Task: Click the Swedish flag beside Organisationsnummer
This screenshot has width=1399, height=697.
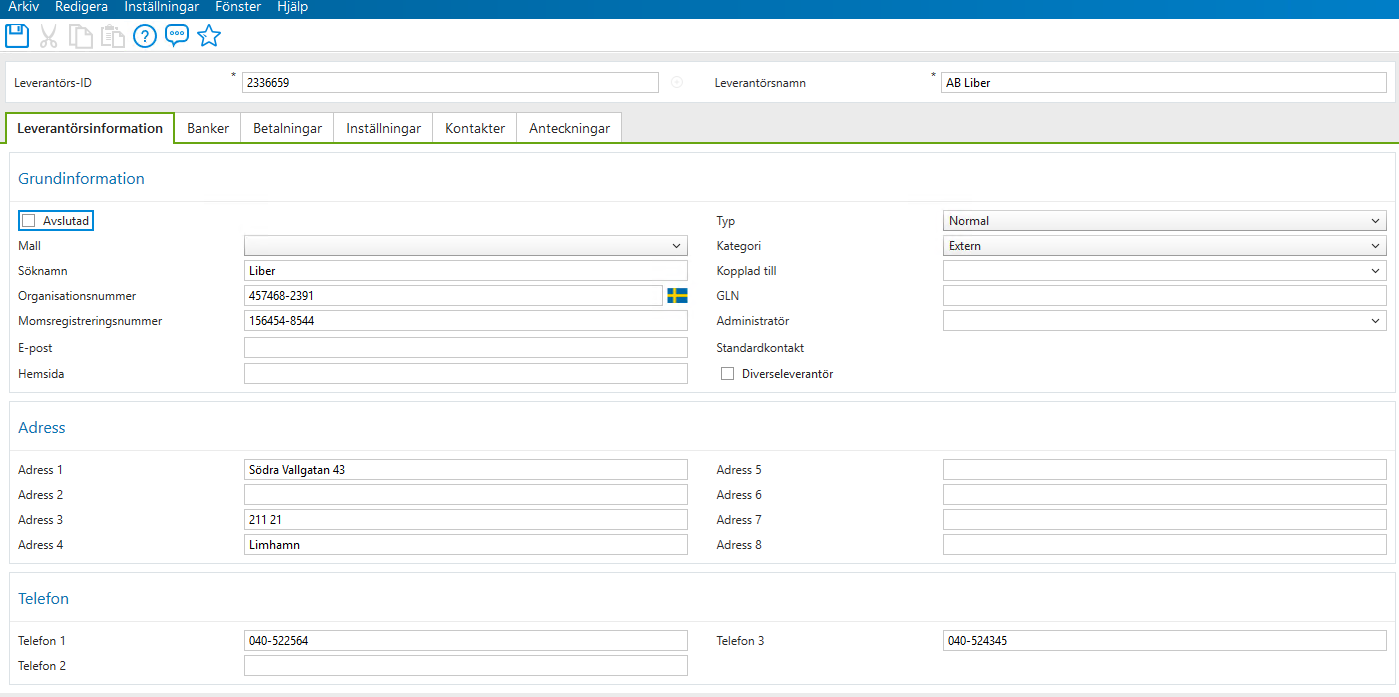Action: [x=675, y=295]
